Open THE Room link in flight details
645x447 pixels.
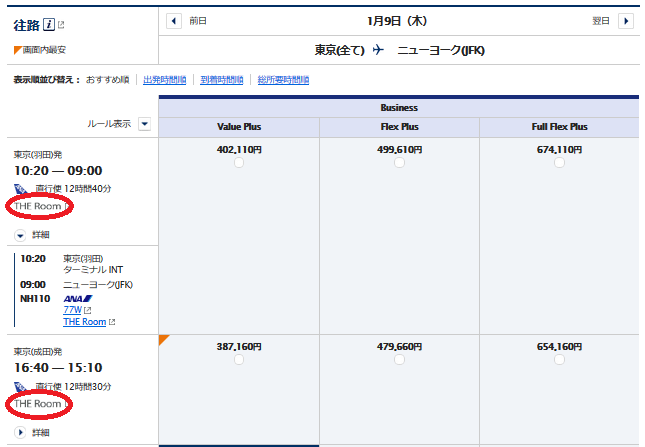(x=84, y=322)
